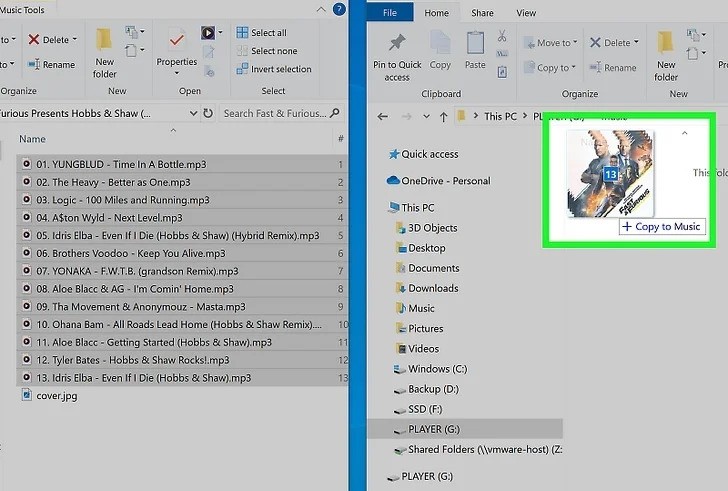Open the Documents folder in sidebar
728x491 pixels.
coord(427,268)
